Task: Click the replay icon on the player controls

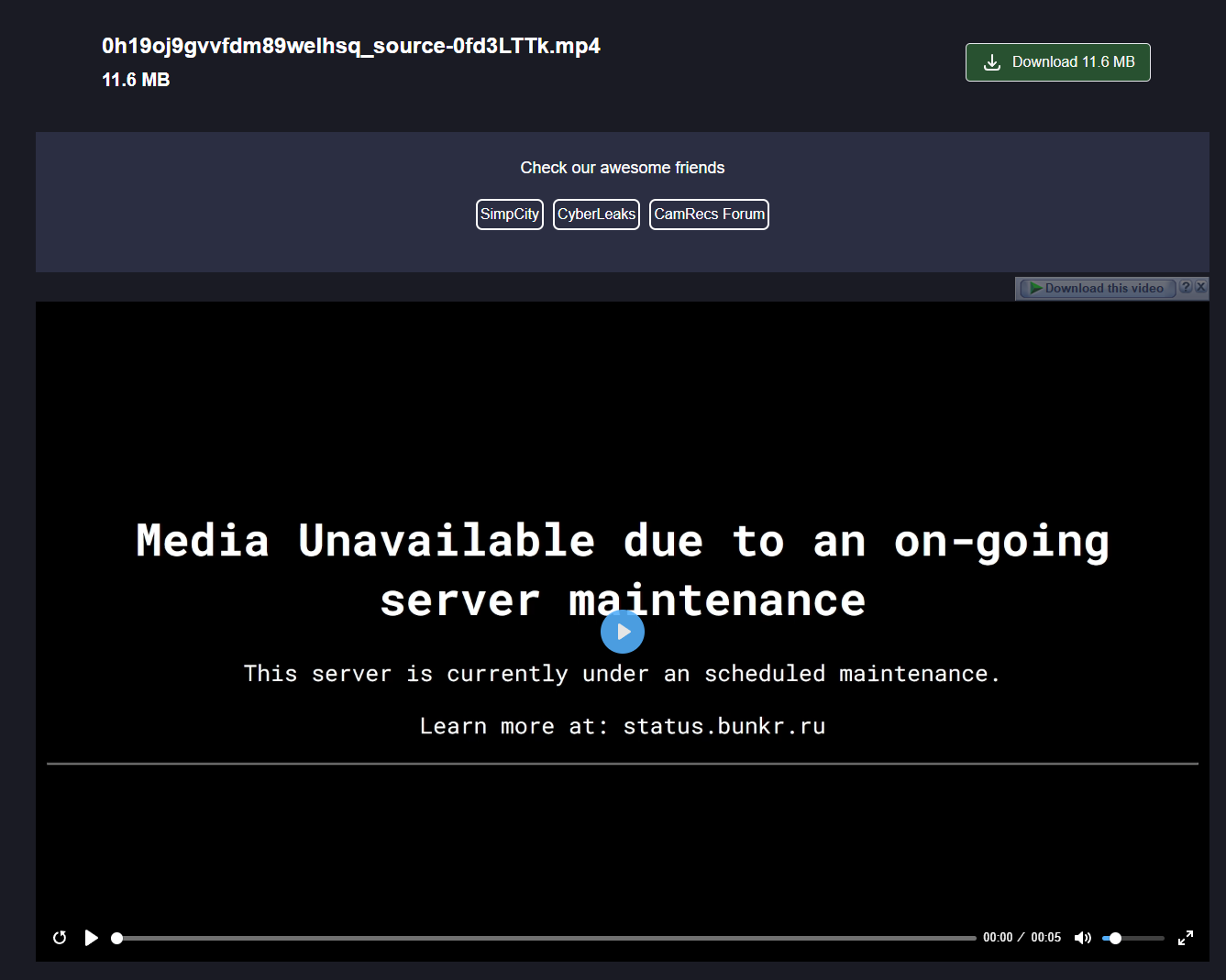Action: coord(60,938)
